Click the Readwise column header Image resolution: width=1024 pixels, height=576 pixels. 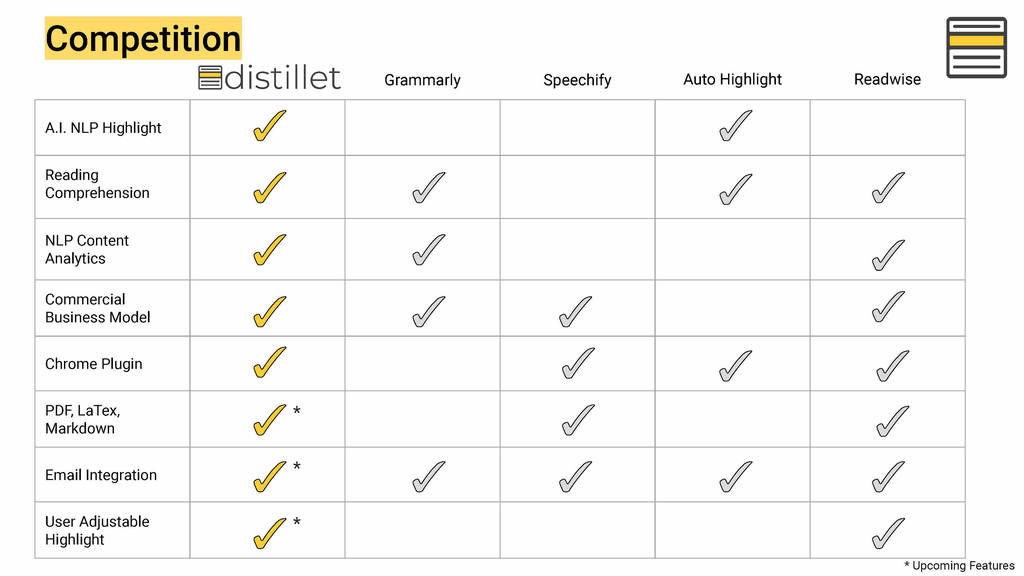887,79
